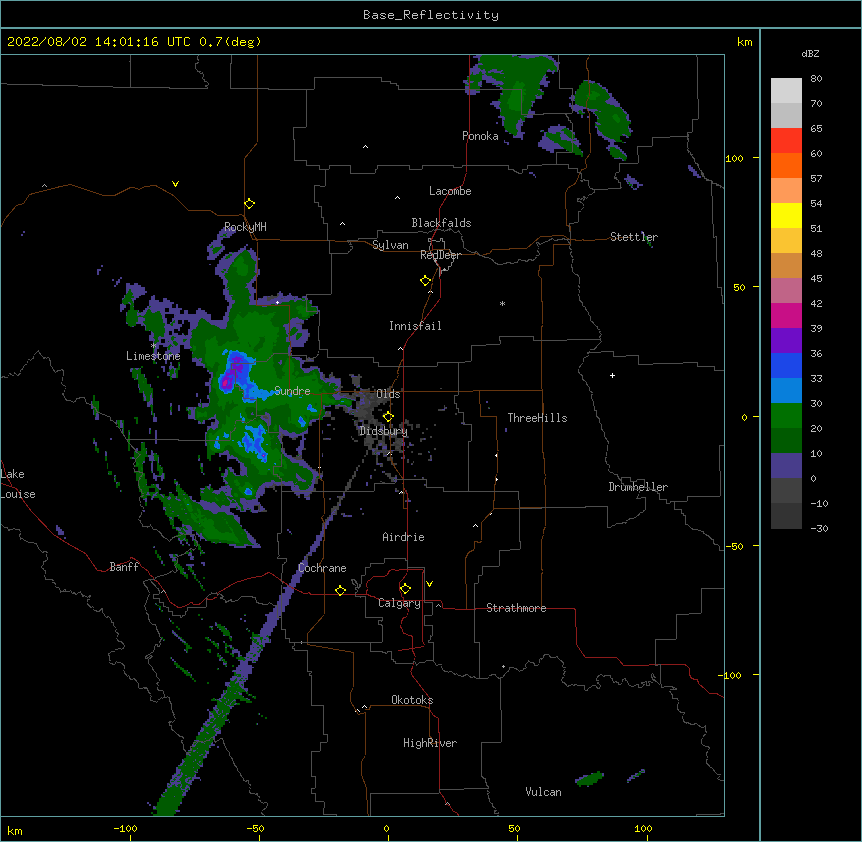Click the magenta 42 dBZ legend swatch
The width and height of the screenshot is (862, 842).
point(786,315)
